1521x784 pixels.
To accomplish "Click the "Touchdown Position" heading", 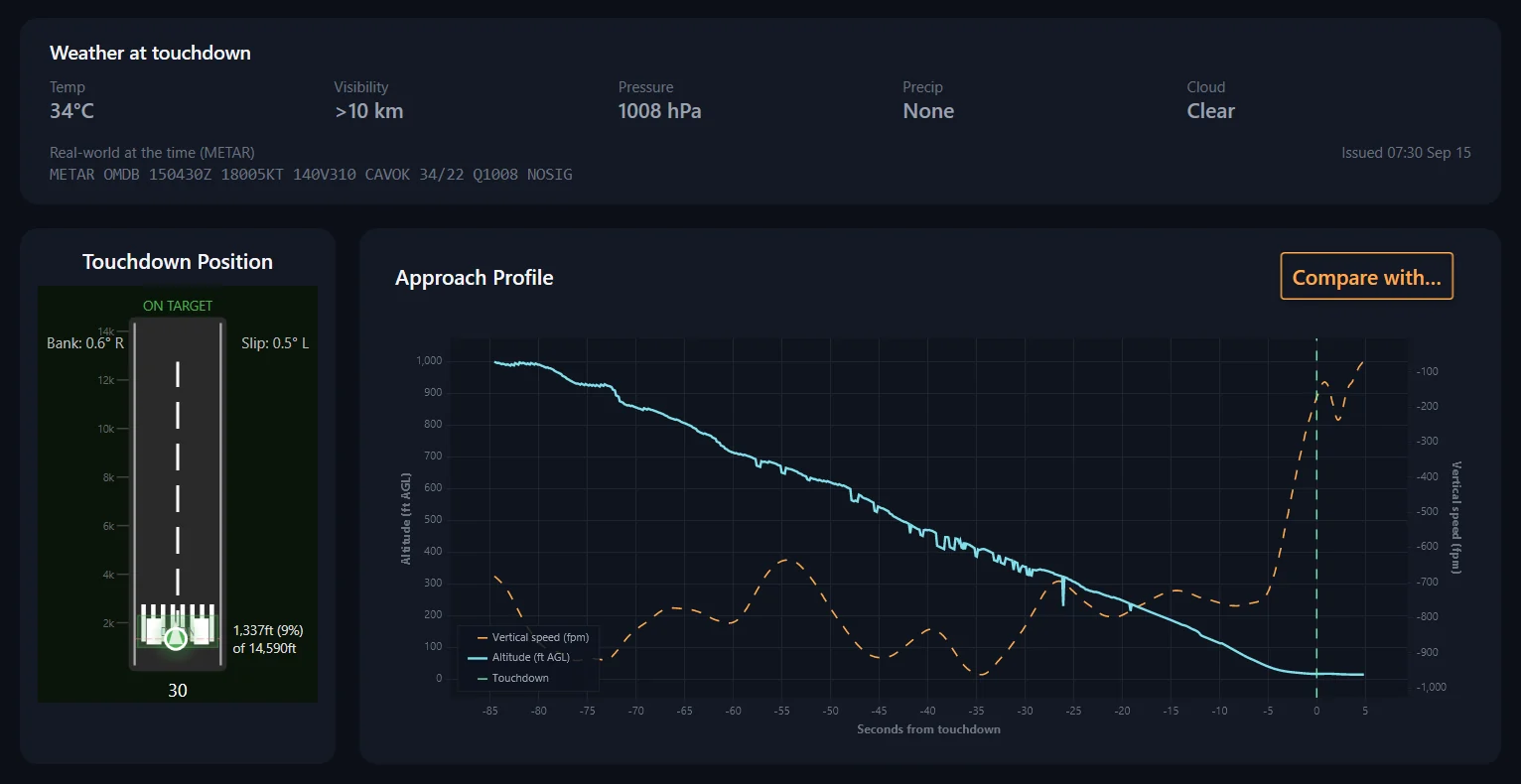I will [x=178, y=262].
